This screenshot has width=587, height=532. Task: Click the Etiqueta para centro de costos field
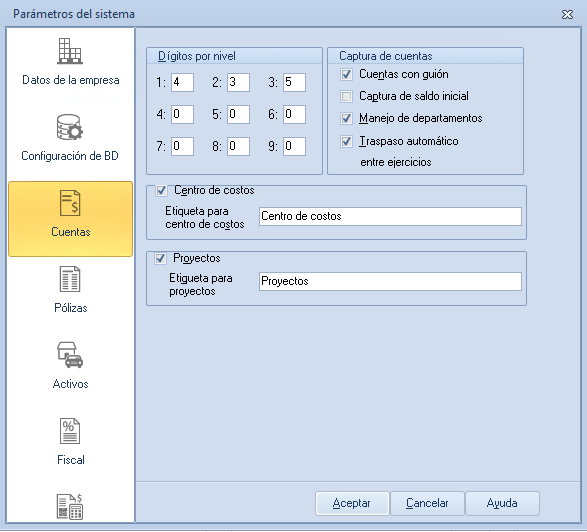[390, 216]
